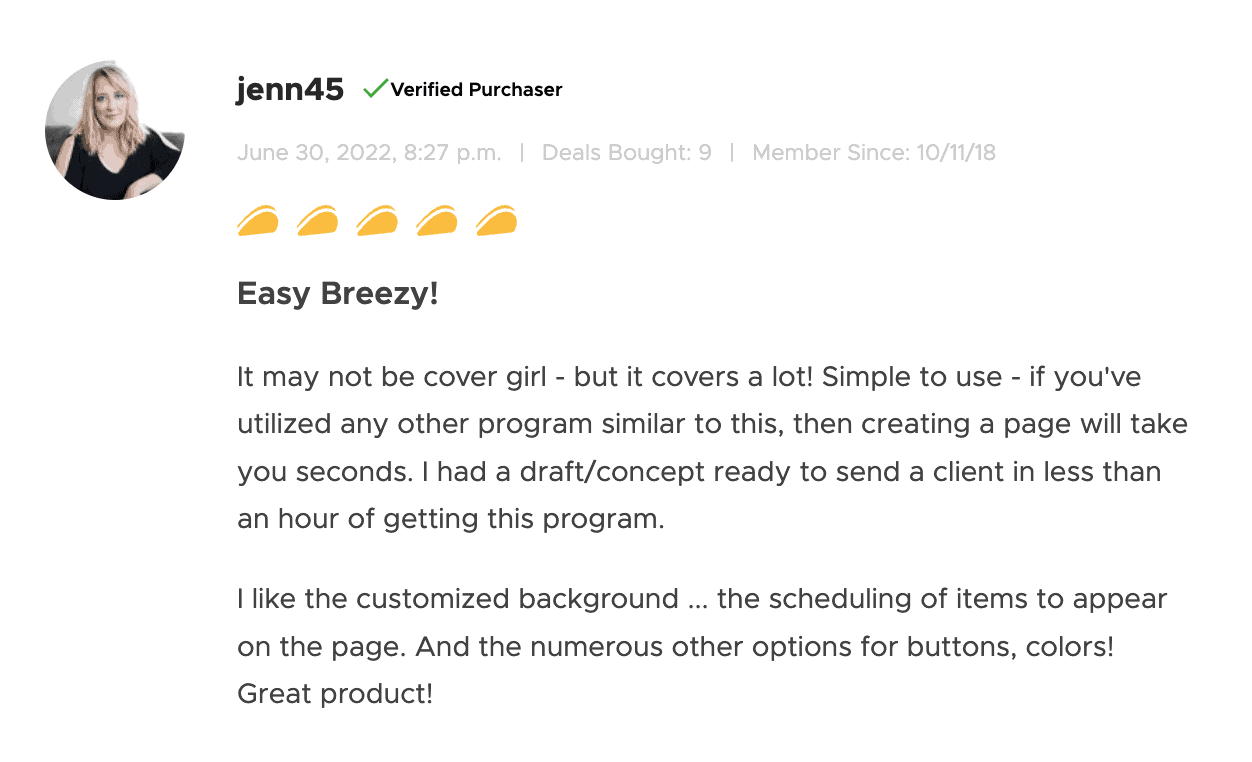Click the June 30, 2022 review timestamp
This screenshot has height=762, width=1252.
[369, 153]
